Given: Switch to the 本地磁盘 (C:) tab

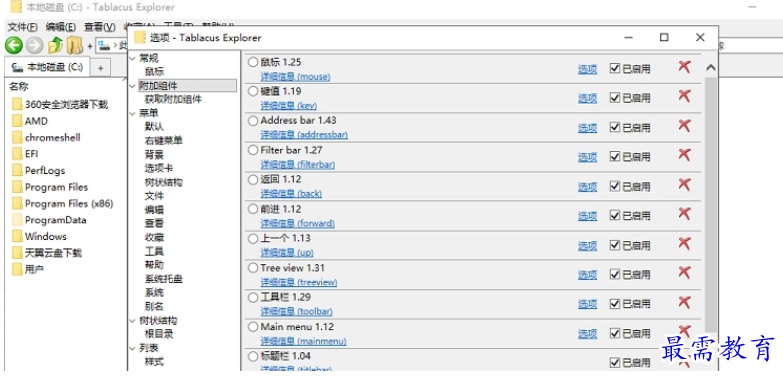Looking at the screenshot, I should 47,67.
